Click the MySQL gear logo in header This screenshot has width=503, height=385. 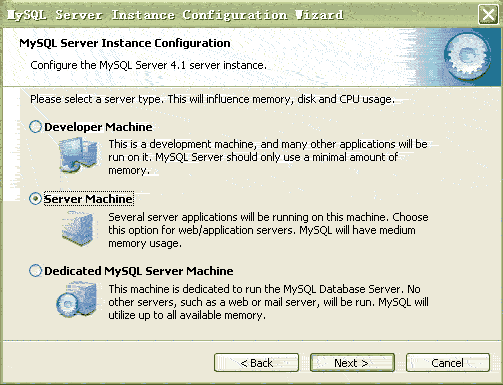(x=467, y=56)
